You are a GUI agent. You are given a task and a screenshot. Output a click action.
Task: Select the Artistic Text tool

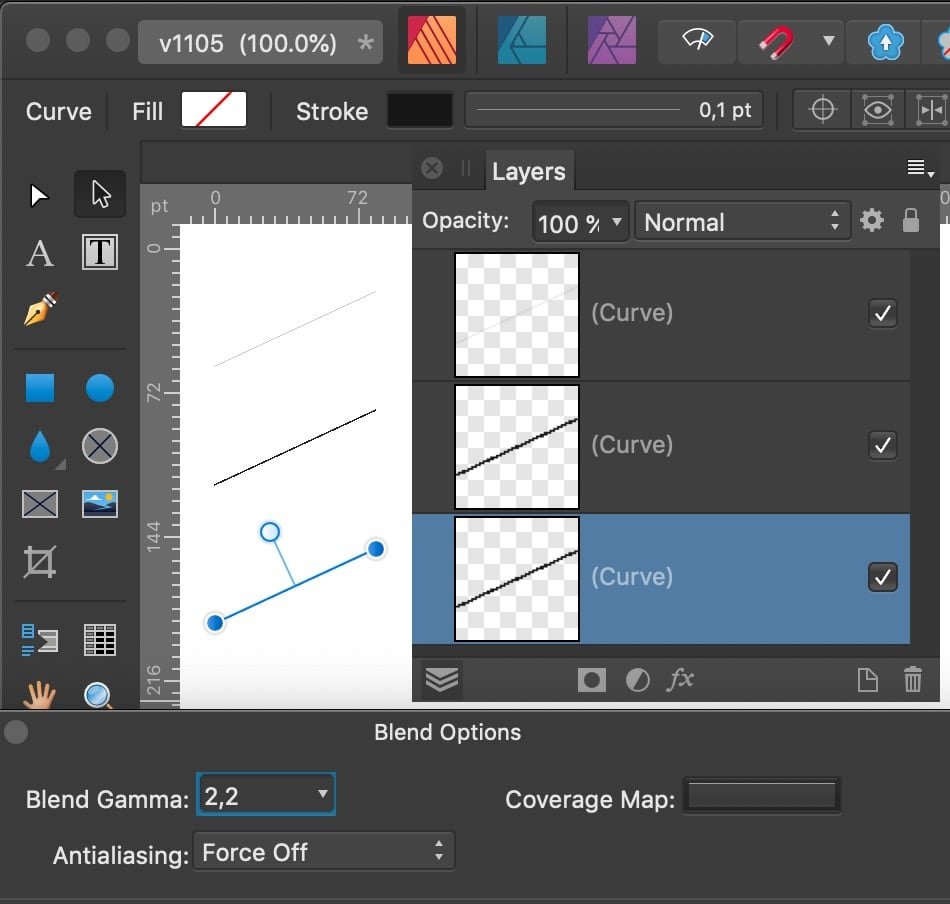pyautogui.click(x=39, y=253)
